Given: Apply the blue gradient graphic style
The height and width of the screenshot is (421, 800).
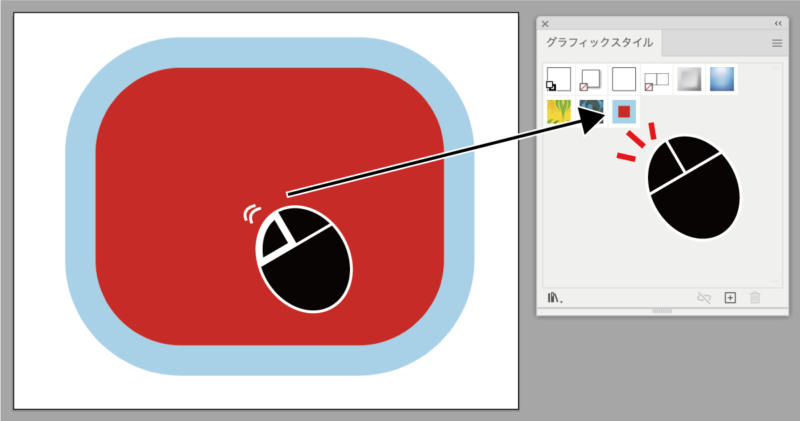Looking at the screenshot, I should click(x=721, y=79).
